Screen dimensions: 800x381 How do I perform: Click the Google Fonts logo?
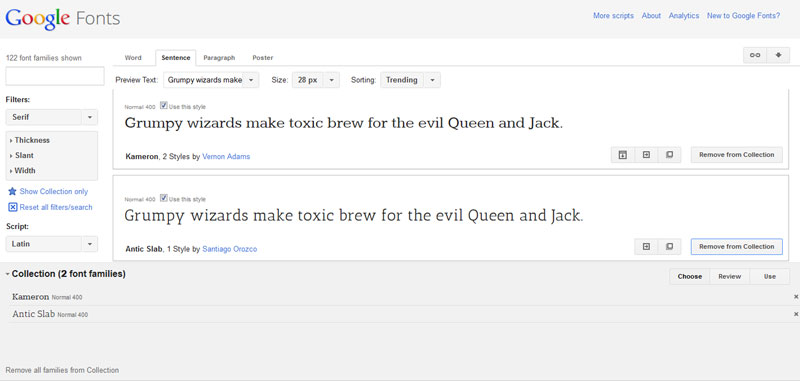[x=63, y=19]
